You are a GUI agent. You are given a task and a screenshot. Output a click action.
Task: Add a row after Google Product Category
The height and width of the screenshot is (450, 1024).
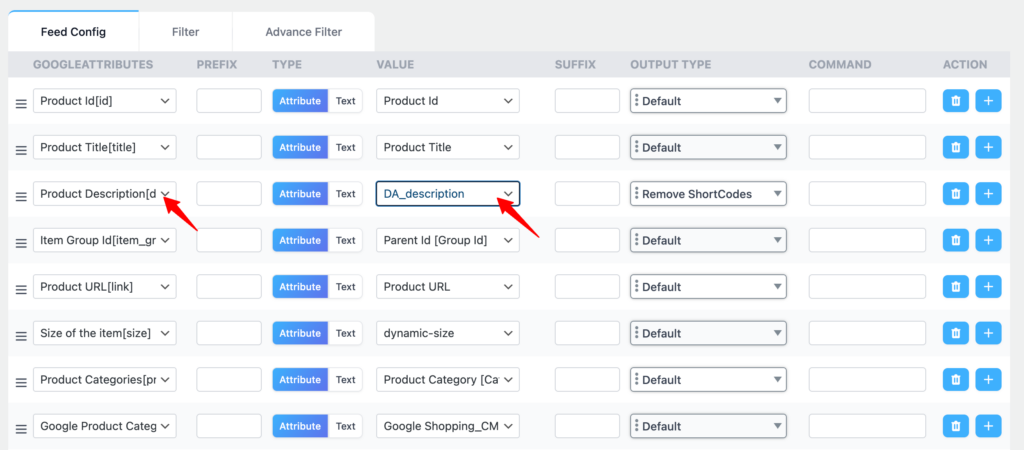(988, 426)
